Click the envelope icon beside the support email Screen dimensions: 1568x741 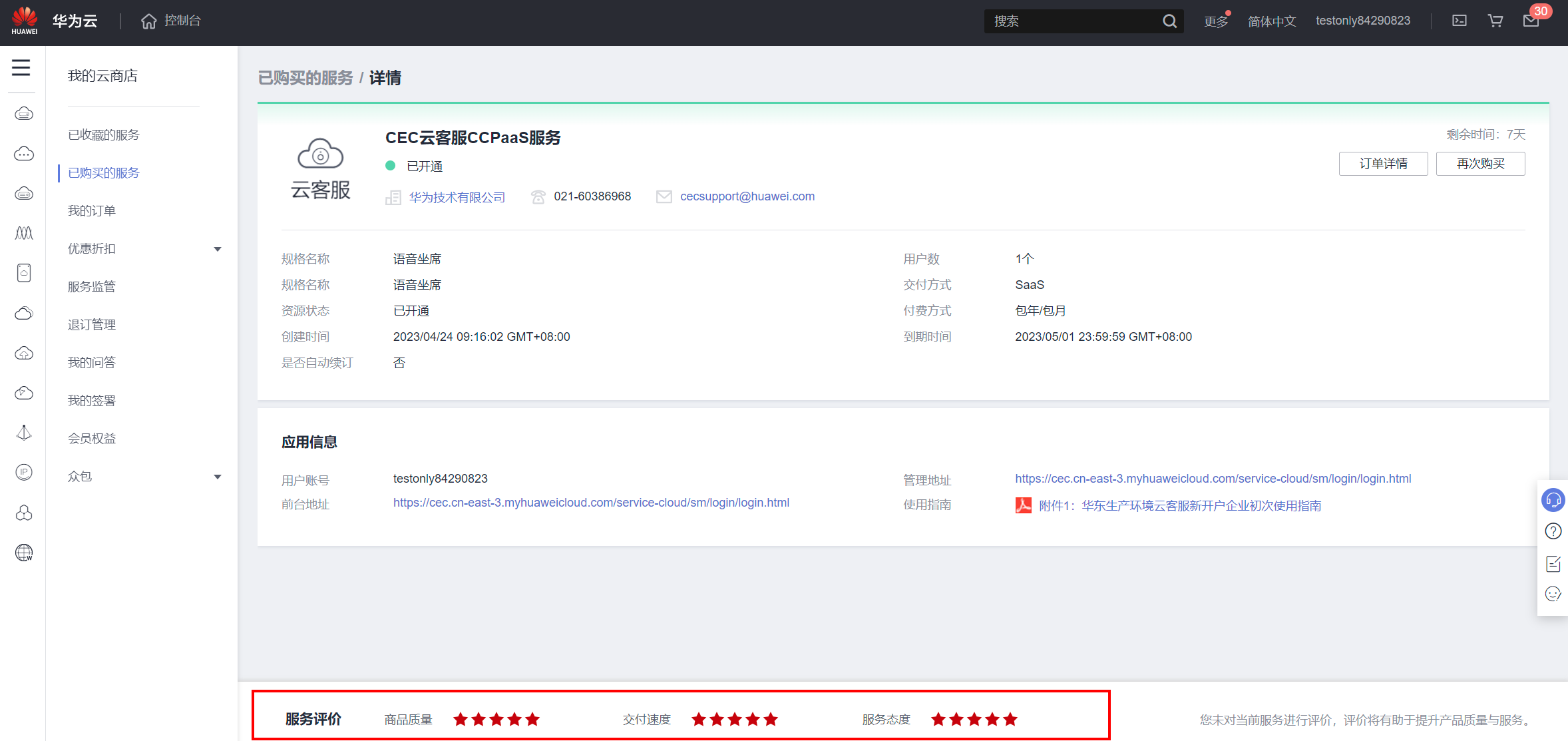click(664, 197)
